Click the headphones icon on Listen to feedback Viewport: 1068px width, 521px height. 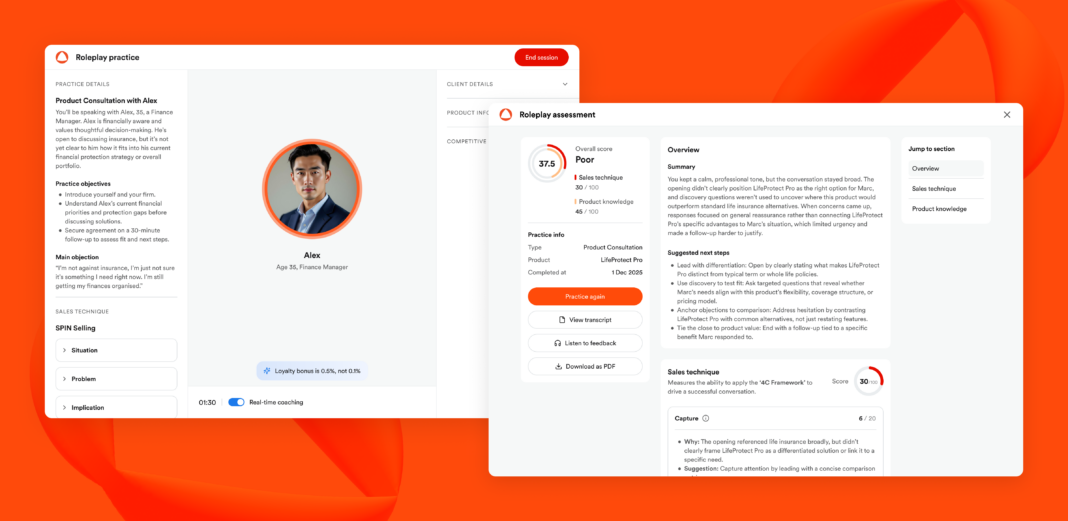(558, 343)
